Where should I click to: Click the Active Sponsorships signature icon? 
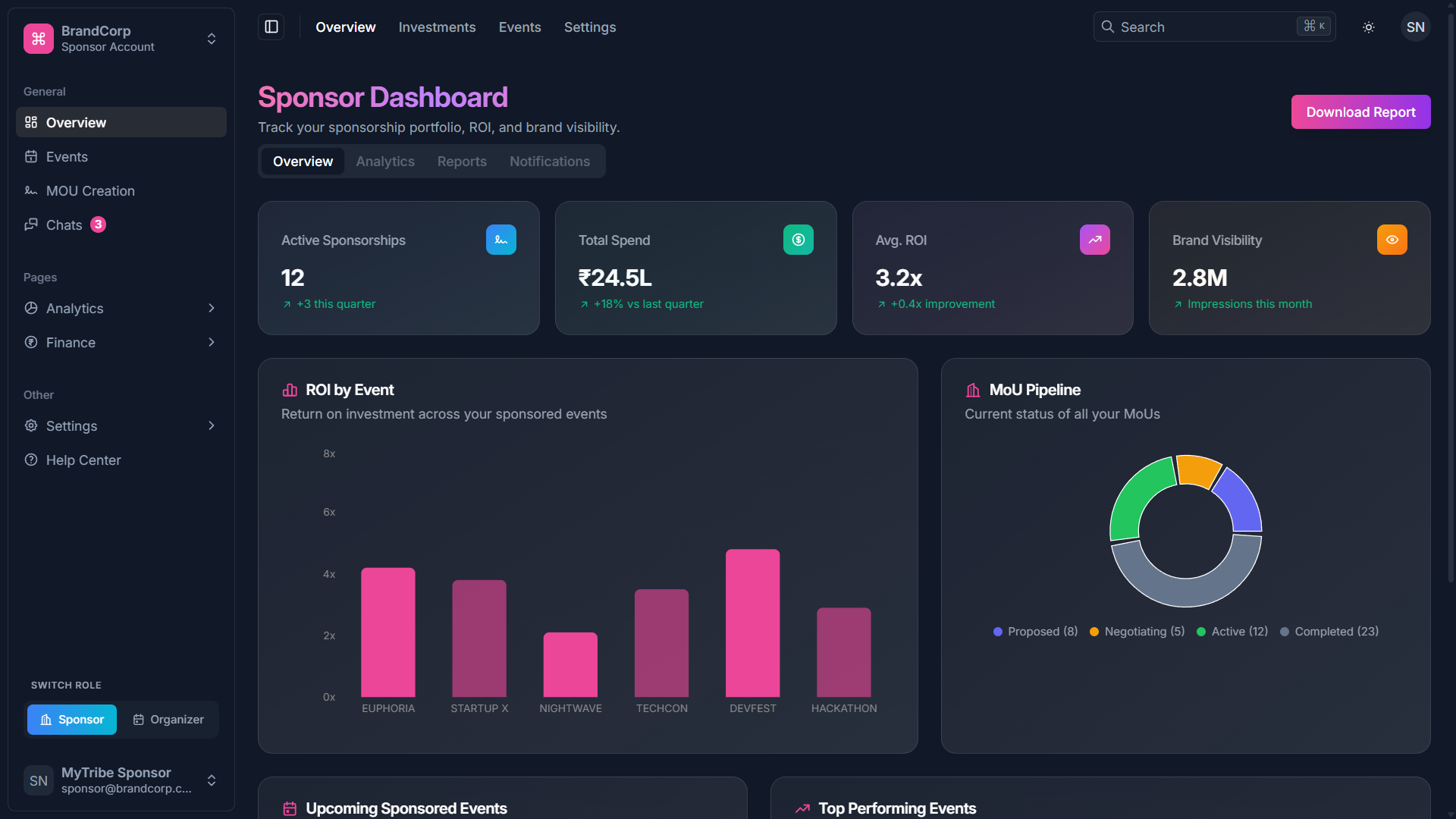501,240
